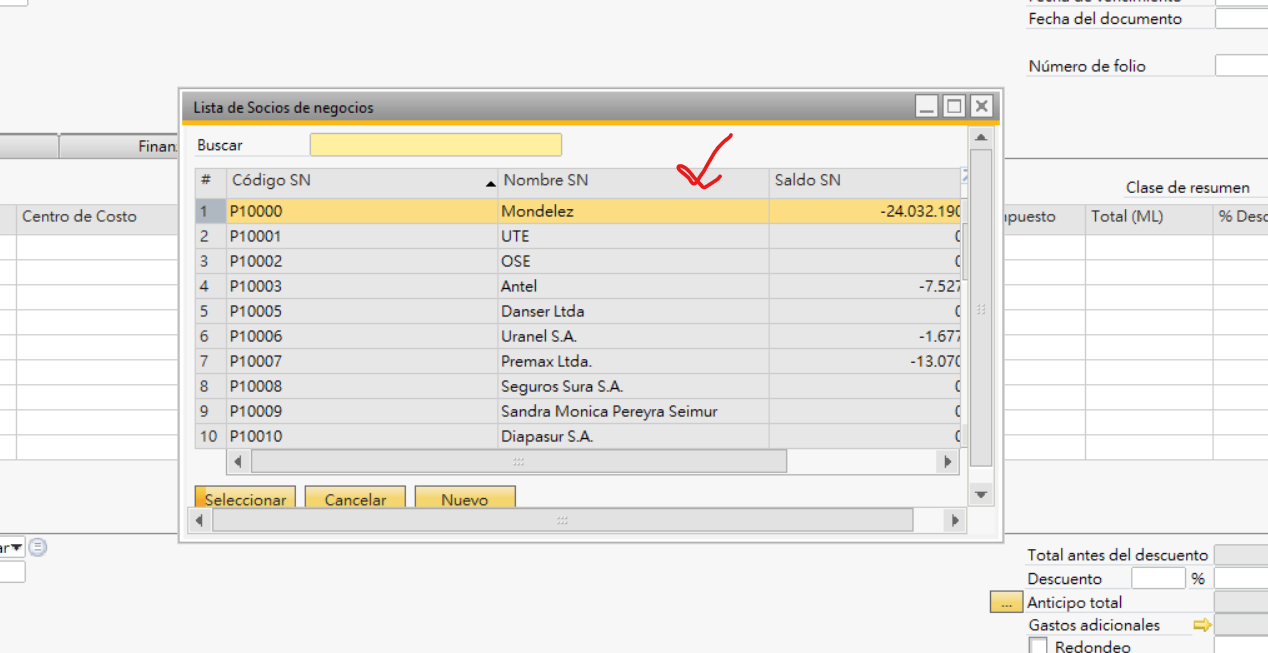This screenshot has height=653, width=1268.
Task: Select the UTE business partner row
Action: (578, 236)
